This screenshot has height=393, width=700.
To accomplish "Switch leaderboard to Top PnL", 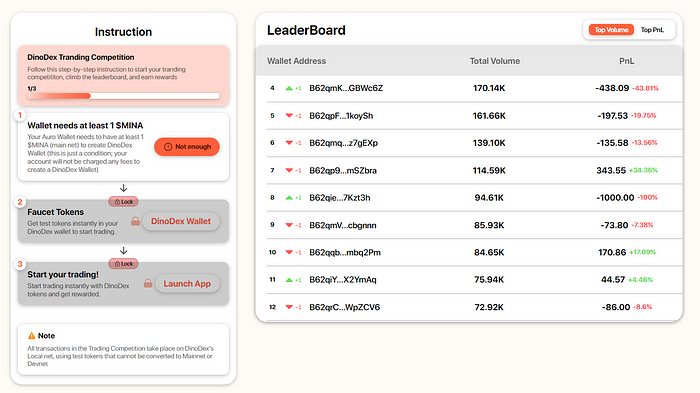I will (x=652, y=30).
